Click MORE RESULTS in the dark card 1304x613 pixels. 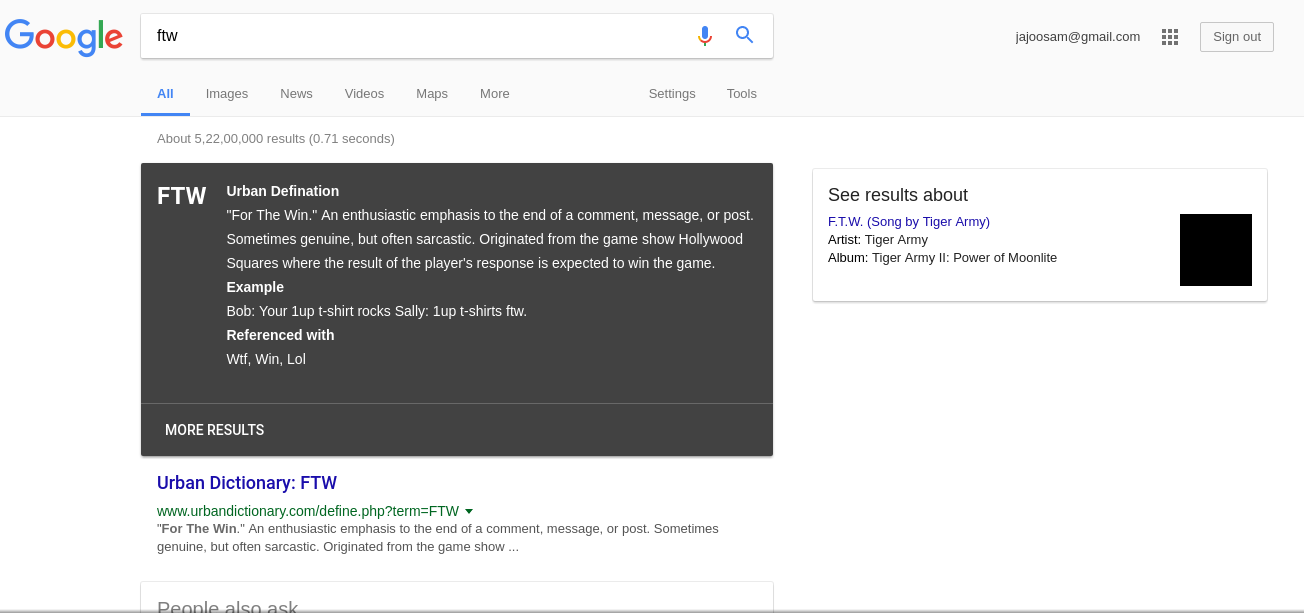[215, 430]
